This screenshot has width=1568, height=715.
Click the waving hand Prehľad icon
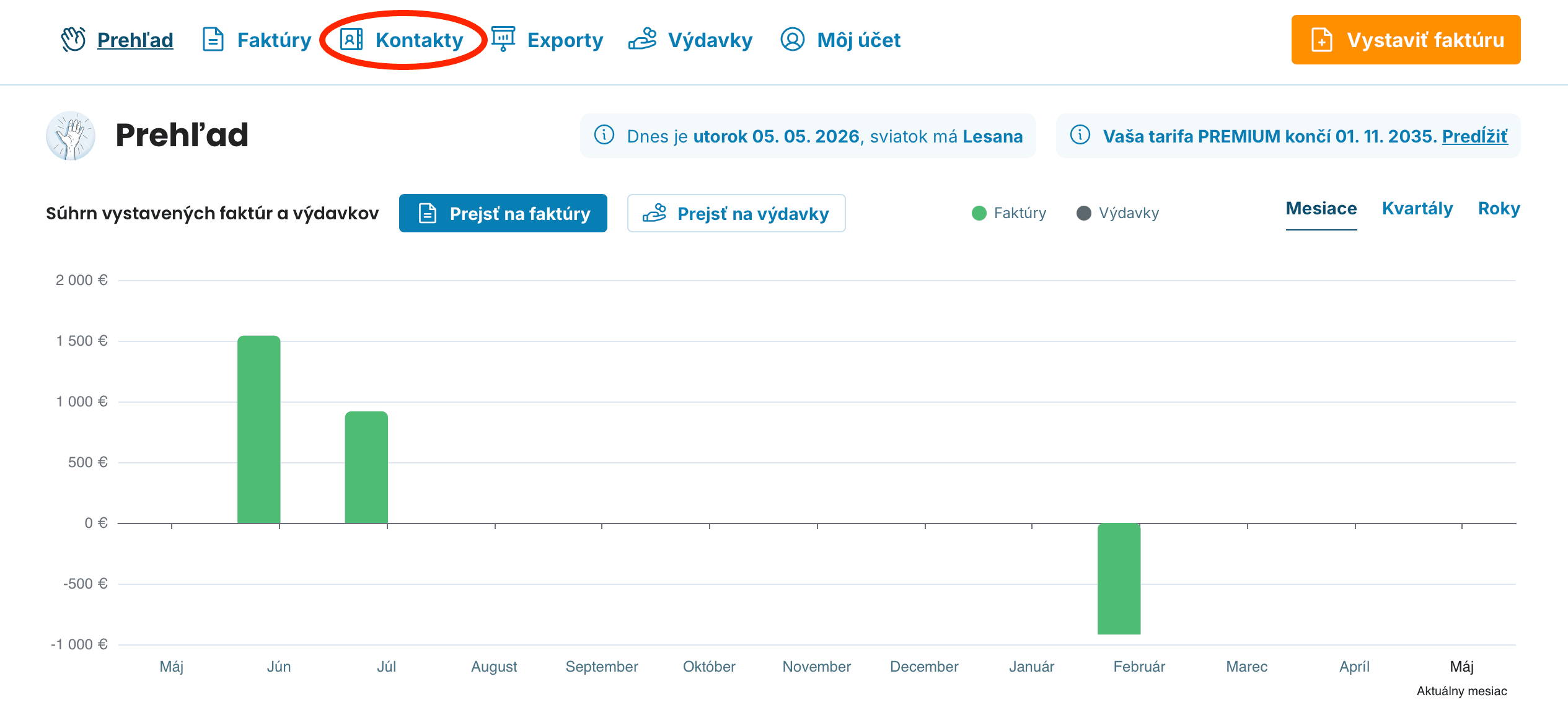pyautogui.click(x=74, y=40)
